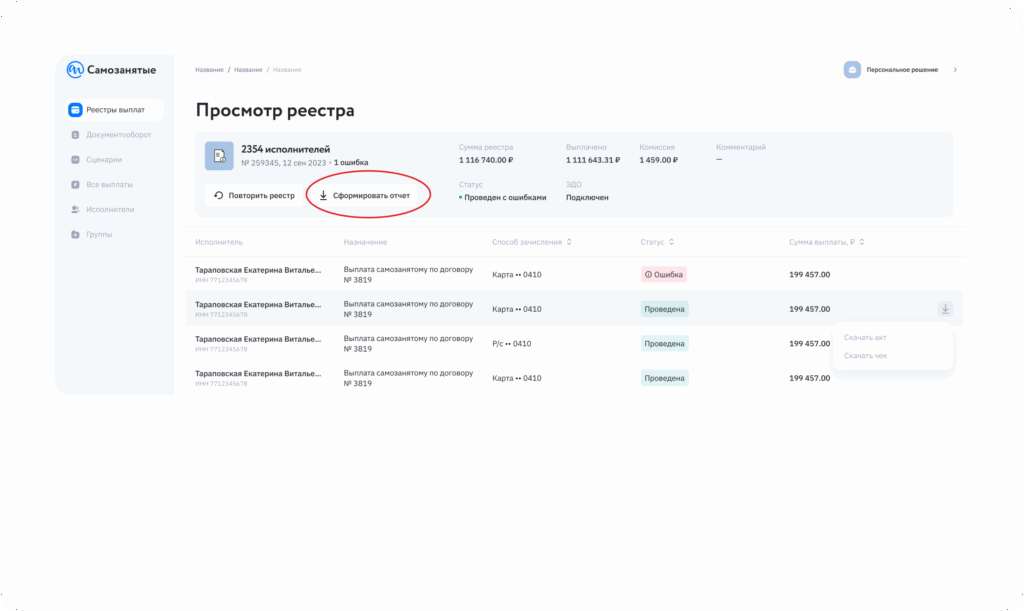This screenshot has height=611, width=1024.
Task: Click the Персональное решение briefcase icon
Action: click(x=852, y=70)
